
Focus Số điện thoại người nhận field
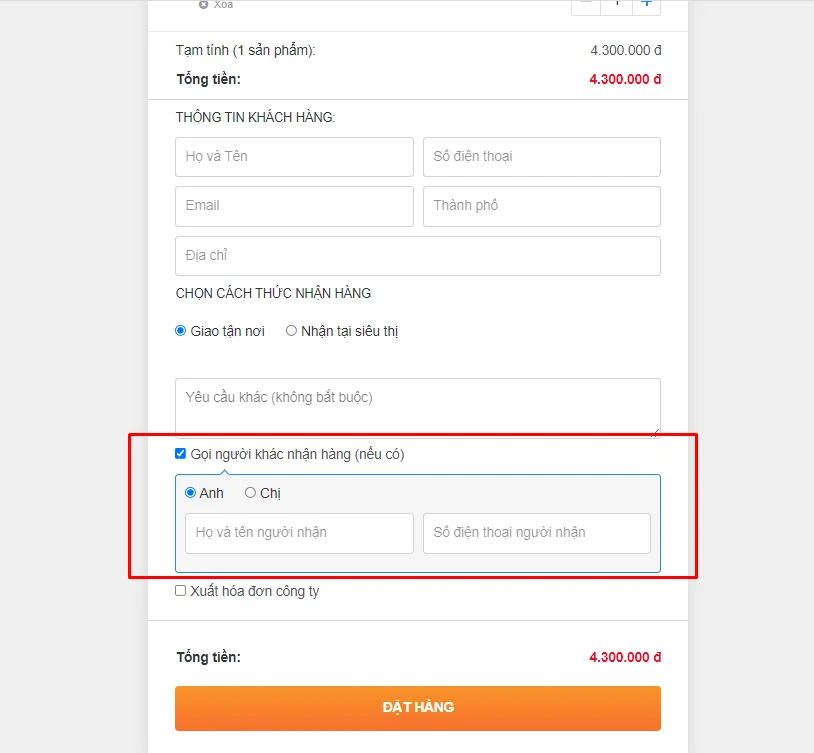(x=536, y=533)
